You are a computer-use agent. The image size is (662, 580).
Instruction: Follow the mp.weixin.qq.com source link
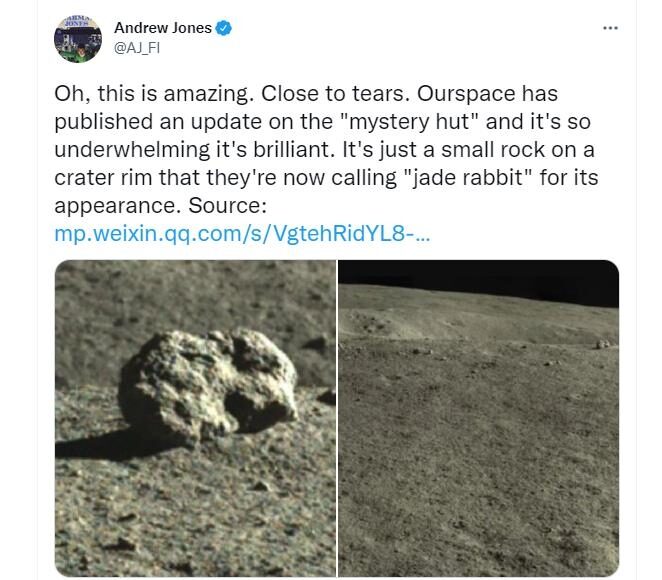pos(242,233)
